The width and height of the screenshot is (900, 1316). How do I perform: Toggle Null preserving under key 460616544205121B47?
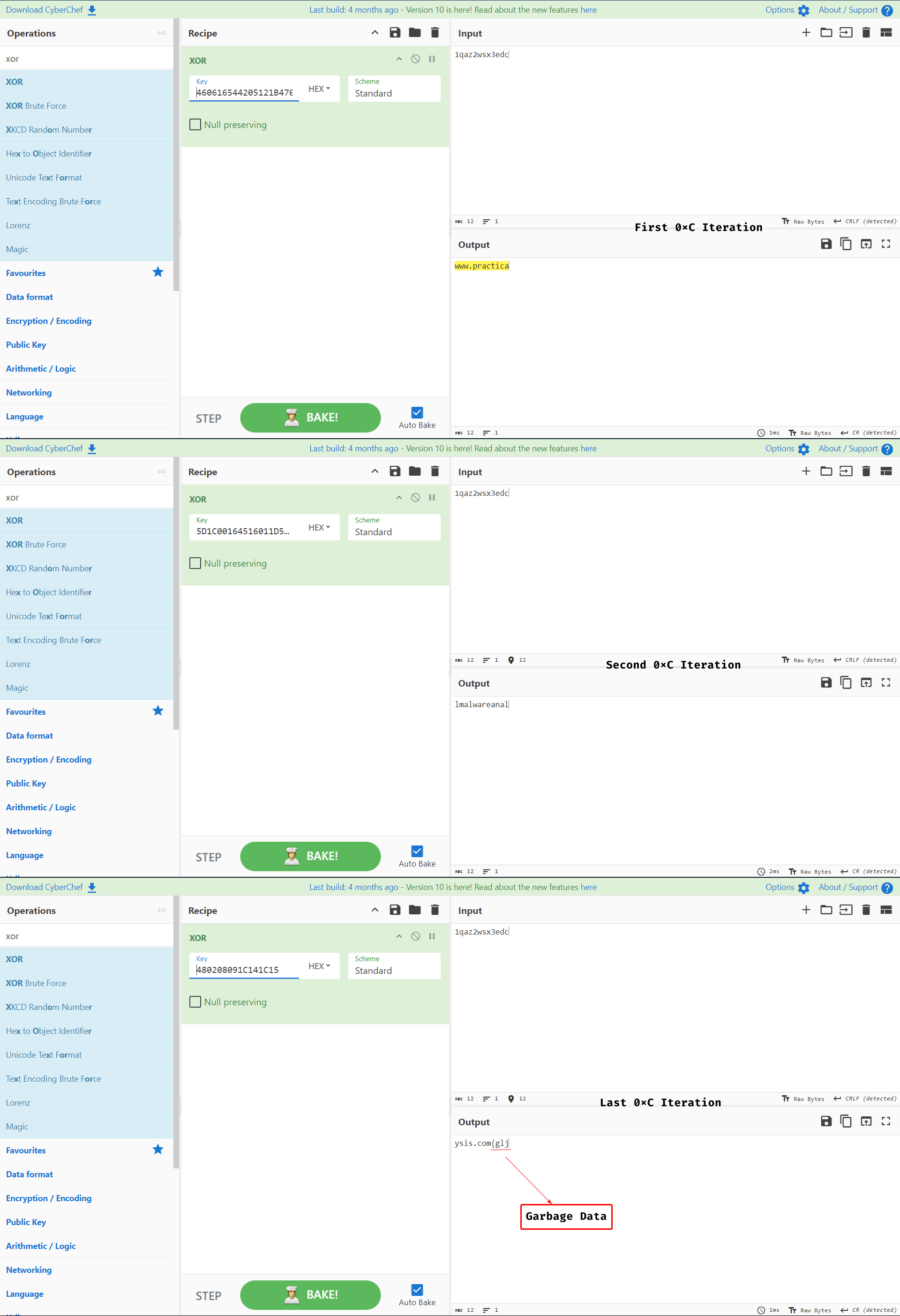[195, 125]
